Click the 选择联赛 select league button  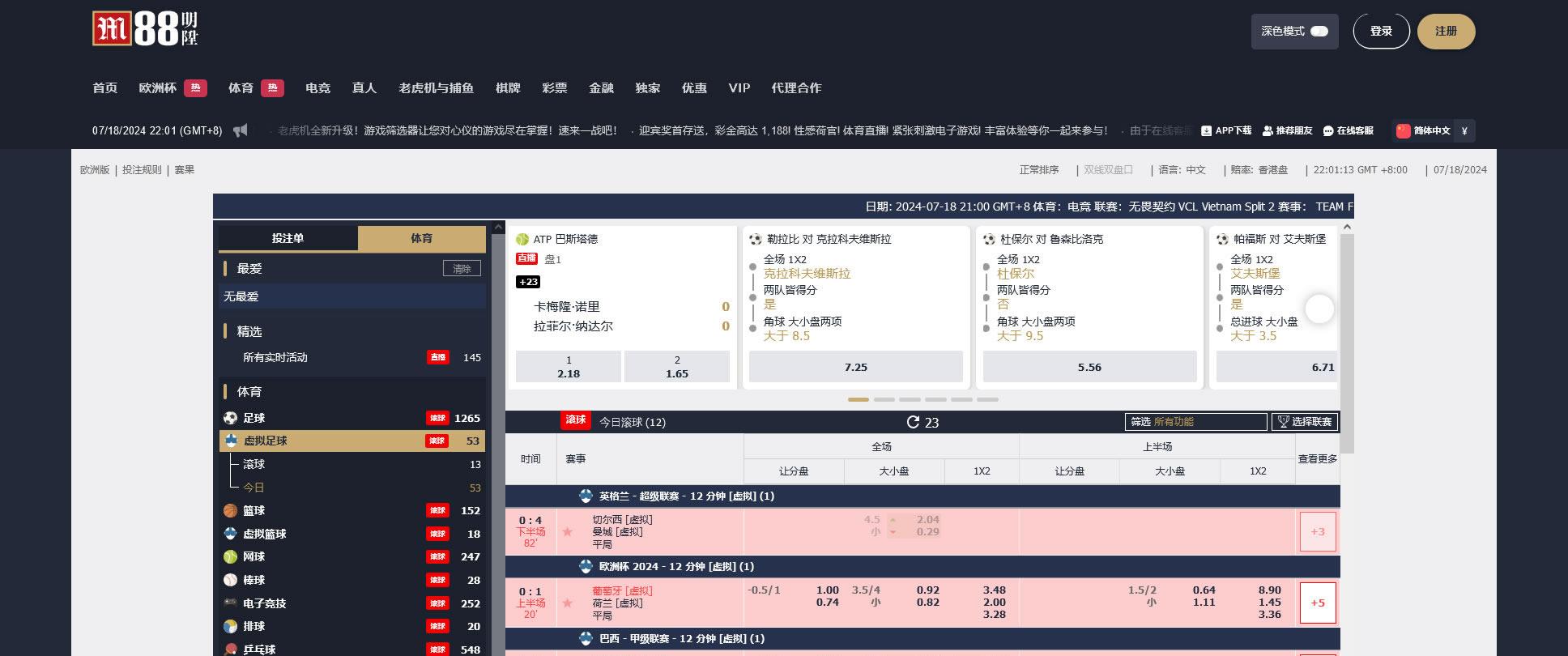1305,422
